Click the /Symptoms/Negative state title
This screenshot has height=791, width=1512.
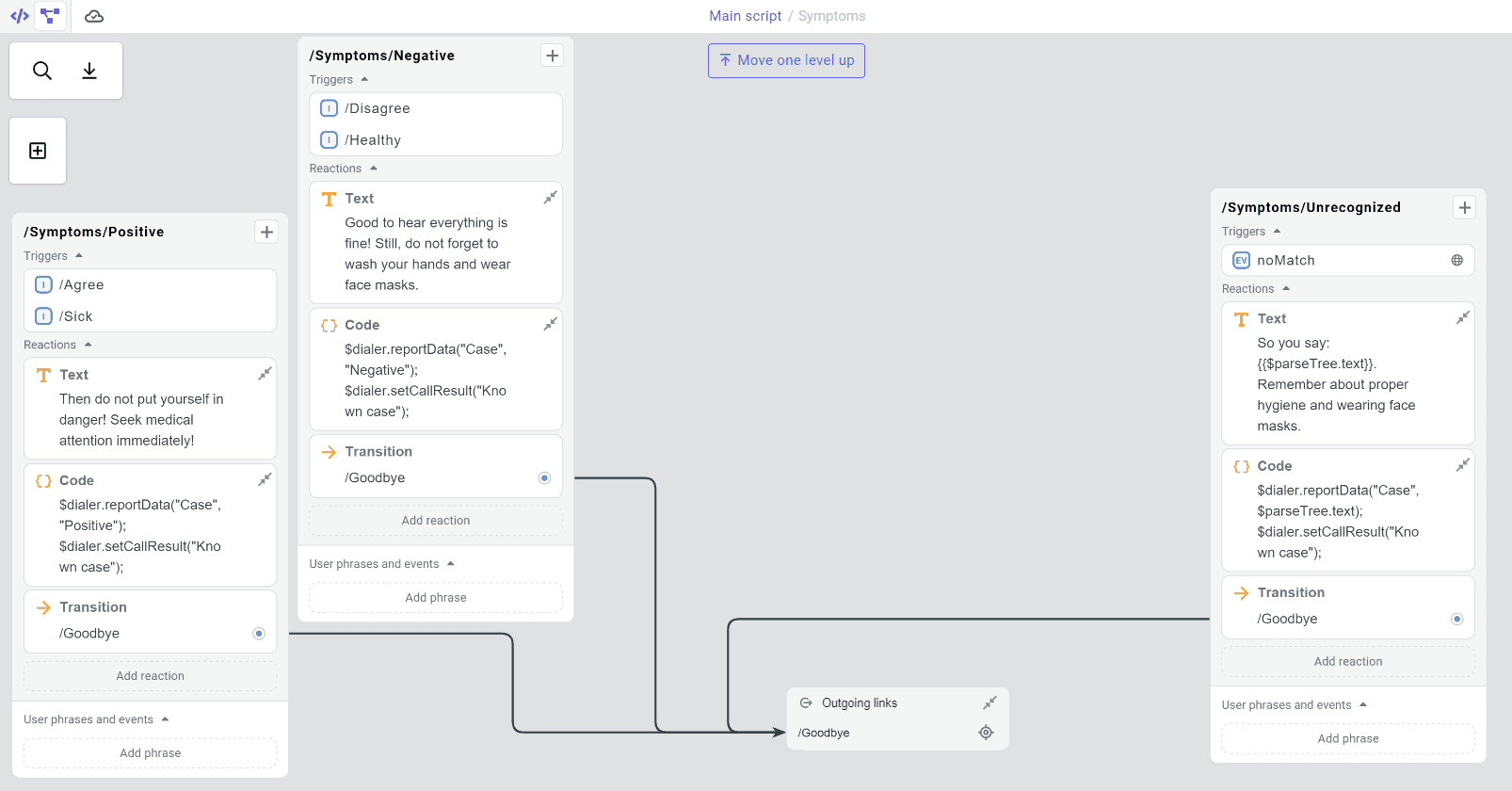(382, 56)
